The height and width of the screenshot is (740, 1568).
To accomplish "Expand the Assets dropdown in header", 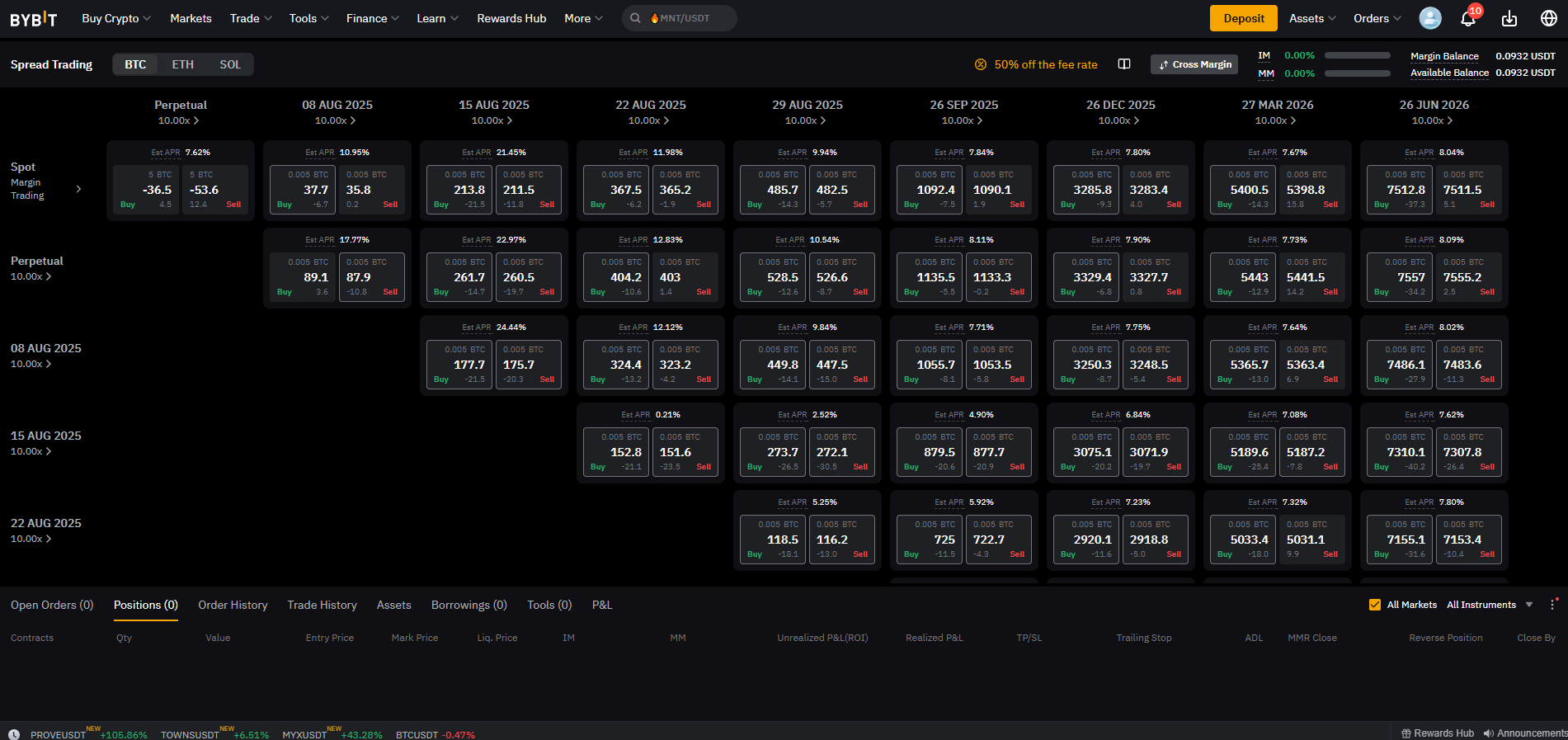I will (1312, 18).
